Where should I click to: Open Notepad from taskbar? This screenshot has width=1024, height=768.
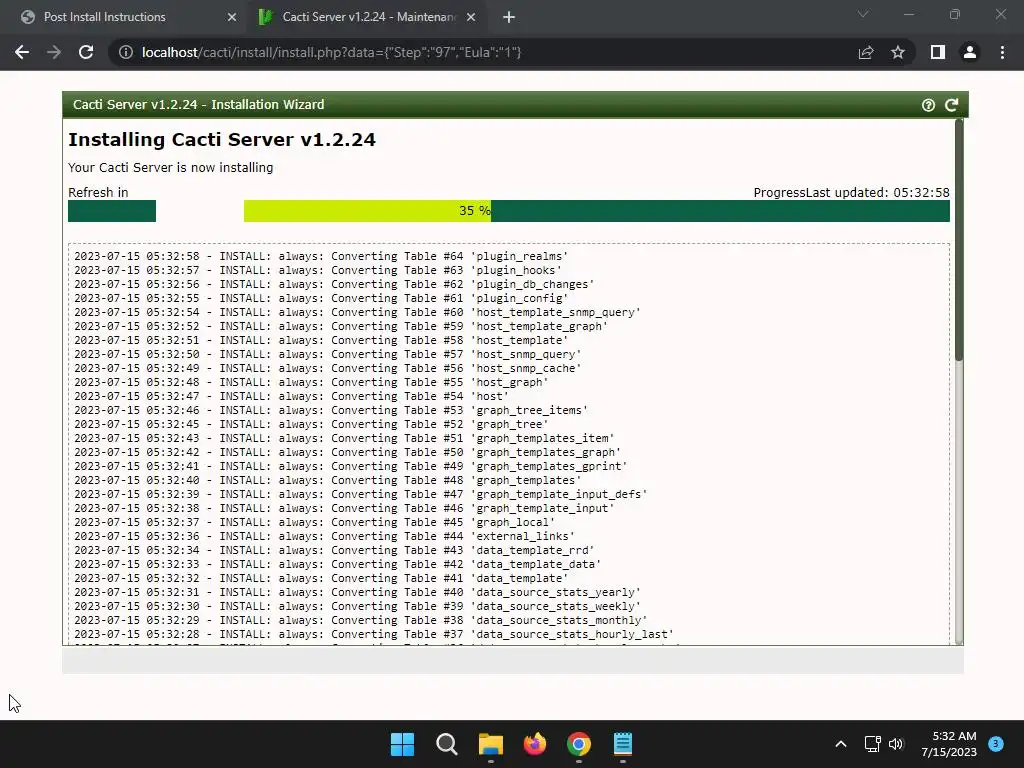[623, 744]
